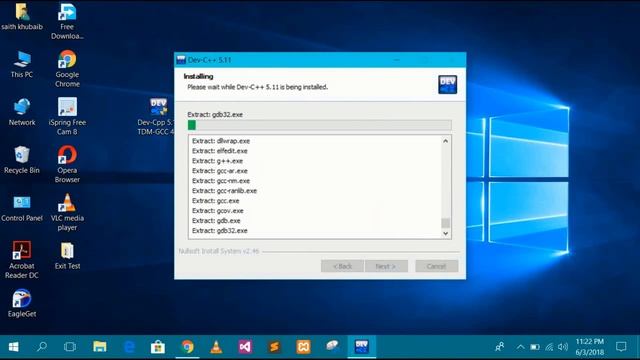Switch to Chrome in the taskbar
The height and width of the screenshot is (360, 640).
(187, 347)
